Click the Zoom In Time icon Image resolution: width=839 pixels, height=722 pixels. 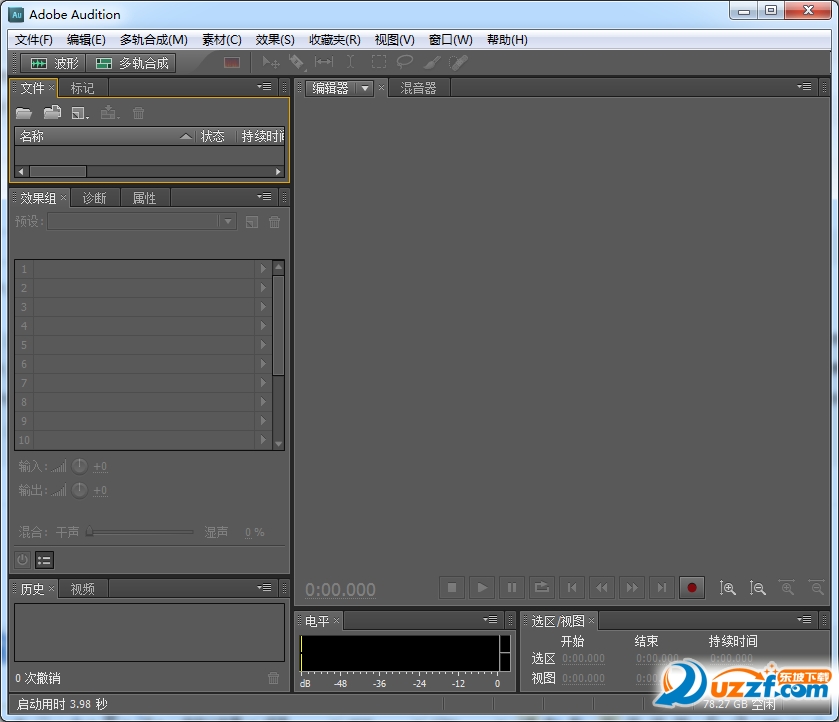[787, 588]
